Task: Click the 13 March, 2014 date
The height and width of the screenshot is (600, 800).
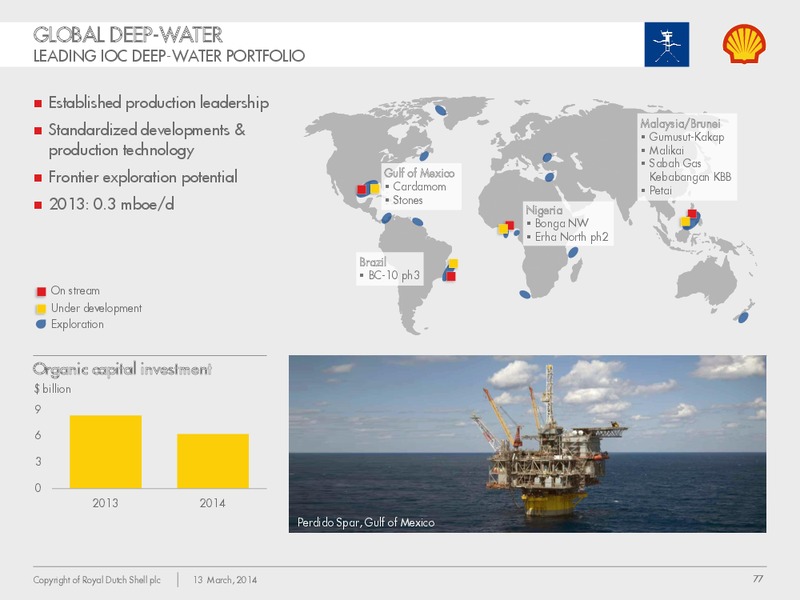Action: 225,580
